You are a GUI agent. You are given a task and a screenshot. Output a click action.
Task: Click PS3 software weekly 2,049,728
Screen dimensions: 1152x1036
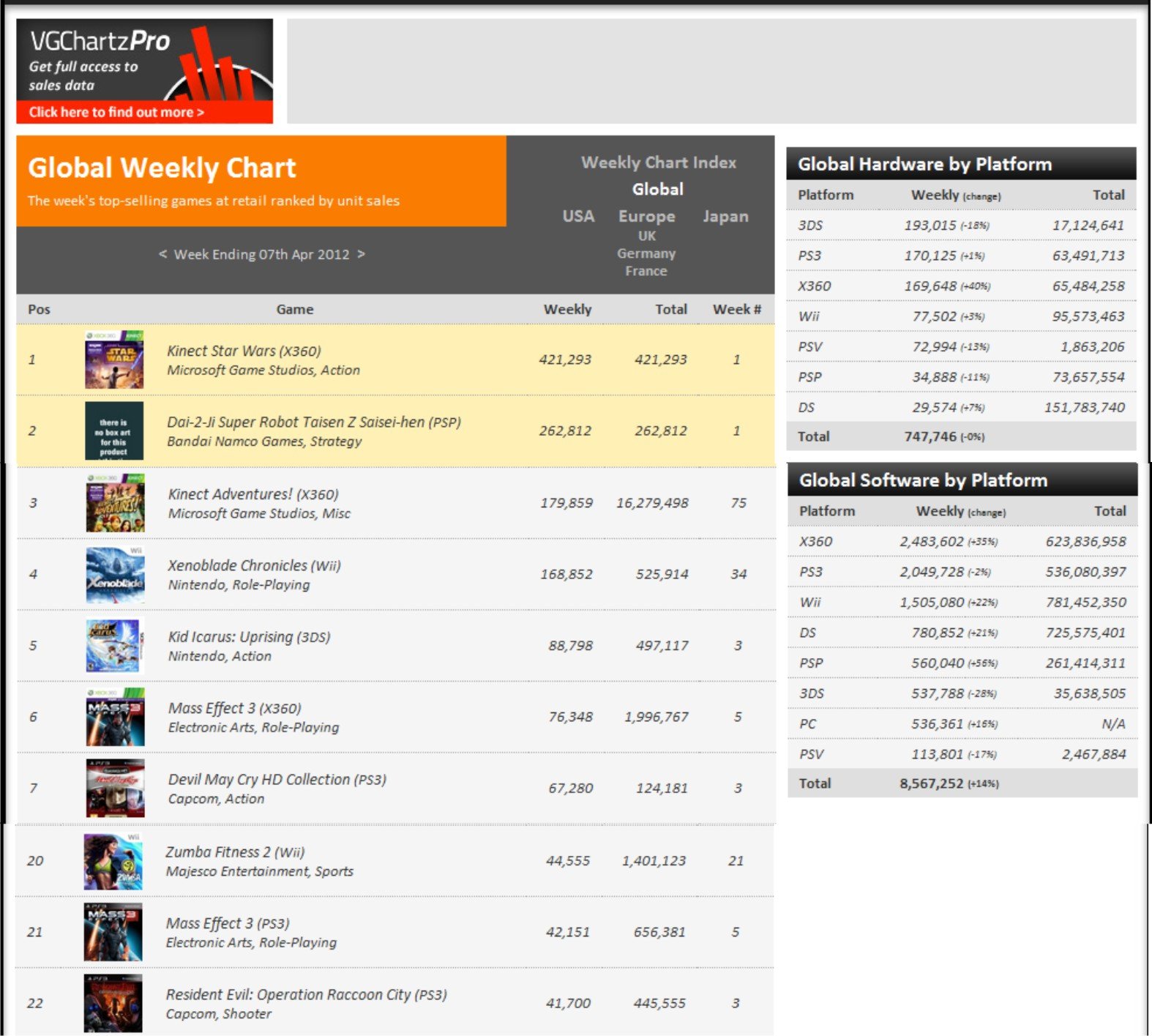[x=932, y=572]
